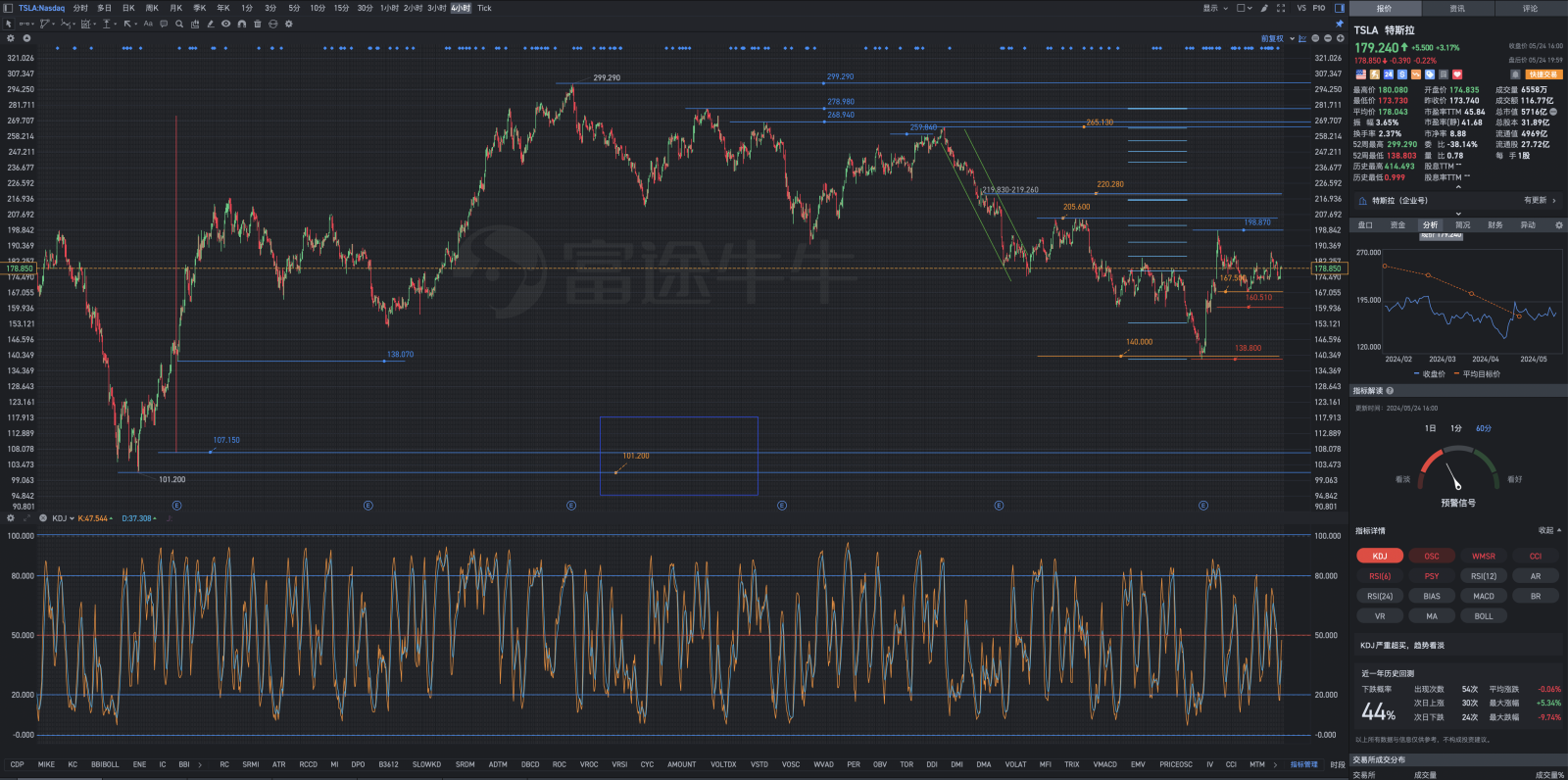Select the pencil brush drawing tool
The image size is (1568, 780).
click(211, 24)
